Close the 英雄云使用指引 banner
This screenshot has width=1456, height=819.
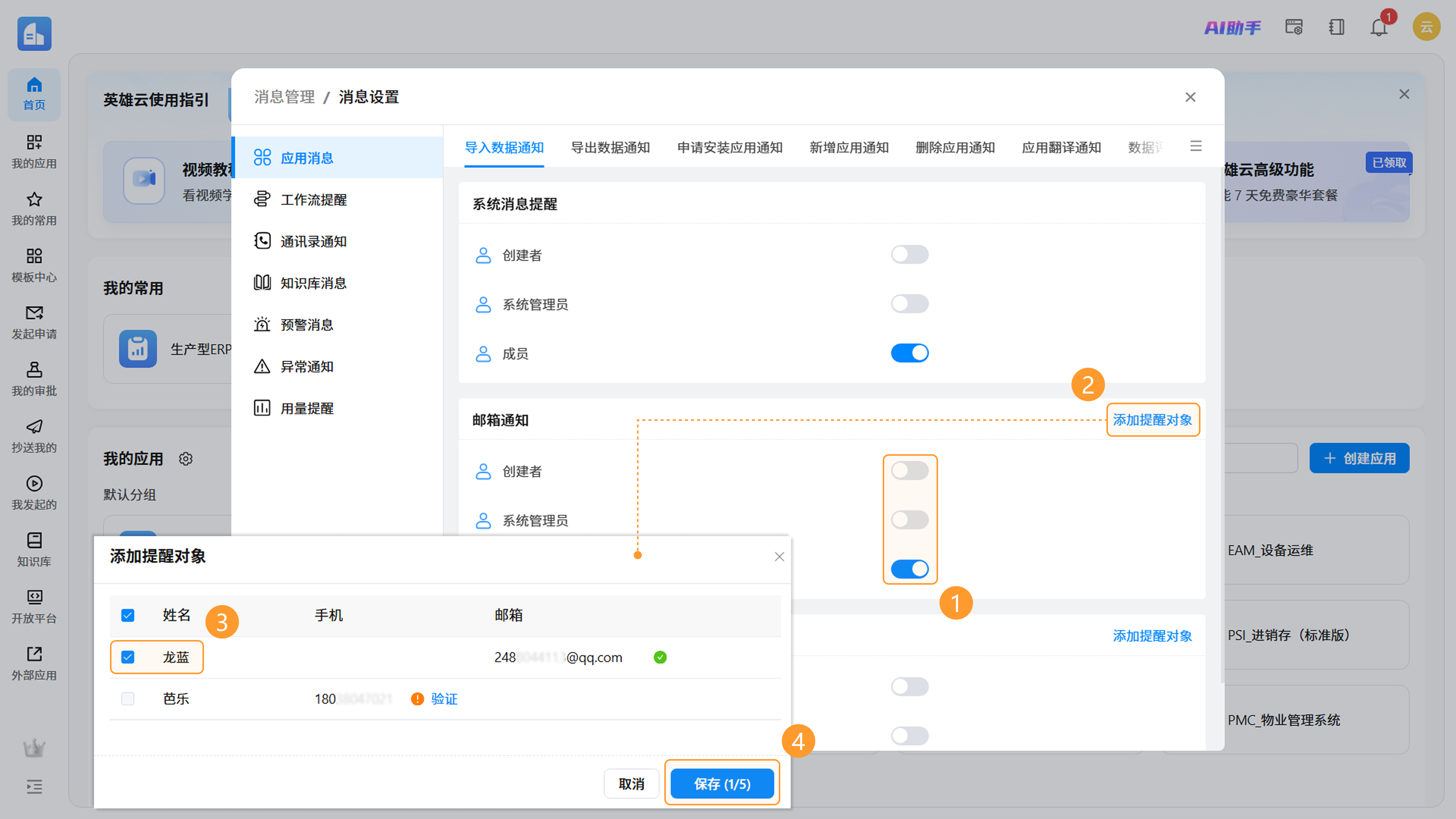(x=1404, y=94)
